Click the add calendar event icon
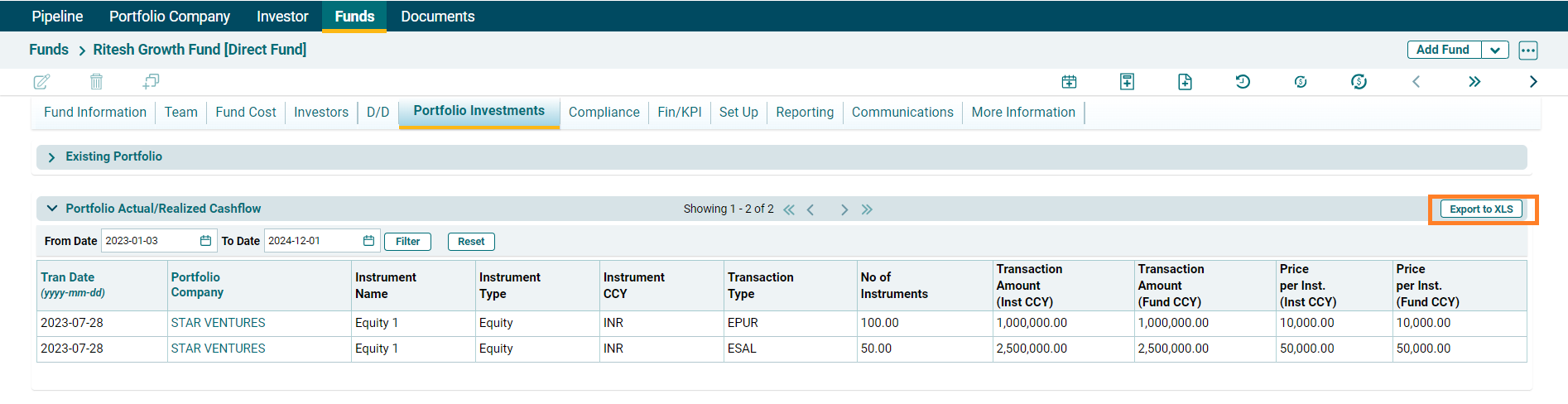Image resolution: width=1568 pixels, height=404 pixels. (x=1069, y=81)
